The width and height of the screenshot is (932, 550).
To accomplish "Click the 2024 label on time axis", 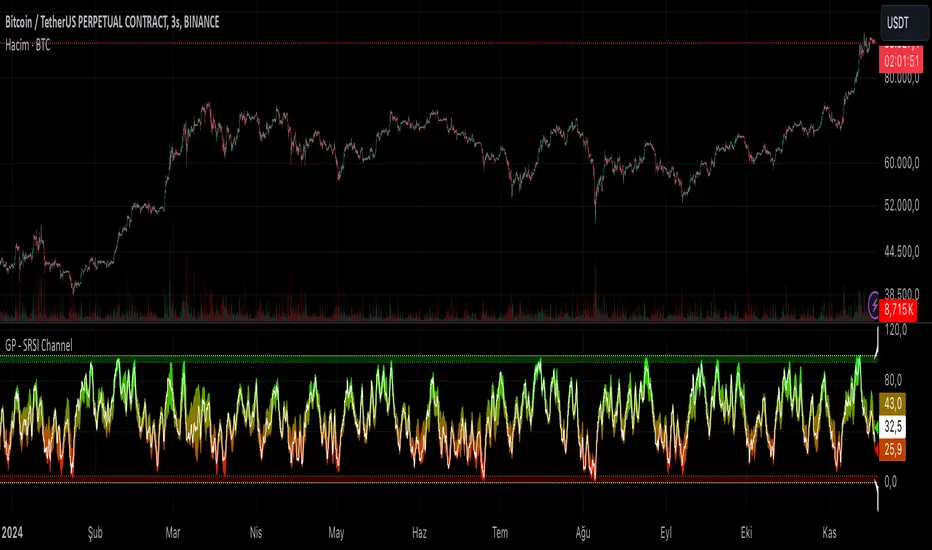I will click(x=12, y=532).
